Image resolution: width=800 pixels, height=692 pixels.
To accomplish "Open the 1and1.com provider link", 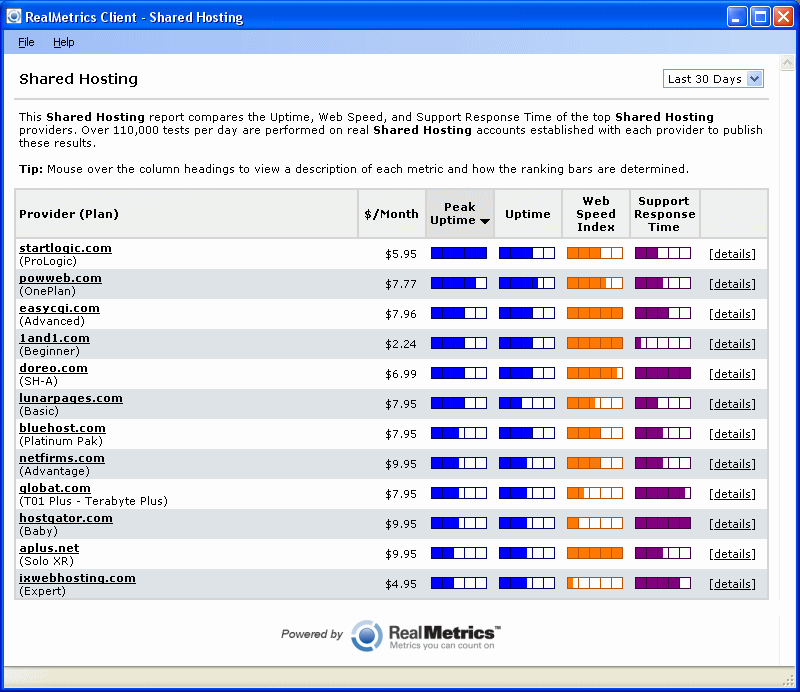I will pyautogui.click(x=54, y=338).
